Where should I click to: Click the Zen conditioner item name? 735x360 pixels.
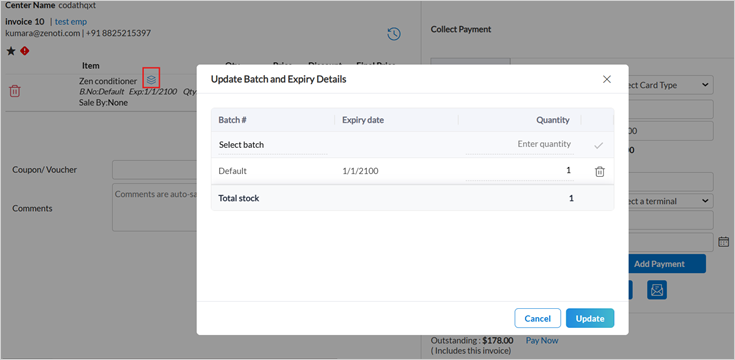pyautogui.click(x=108, y=81)
